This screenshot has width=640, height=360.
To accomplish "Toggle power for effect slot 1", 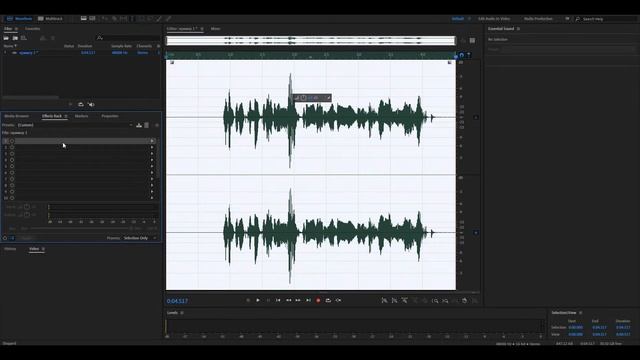I will pos(12,141).
